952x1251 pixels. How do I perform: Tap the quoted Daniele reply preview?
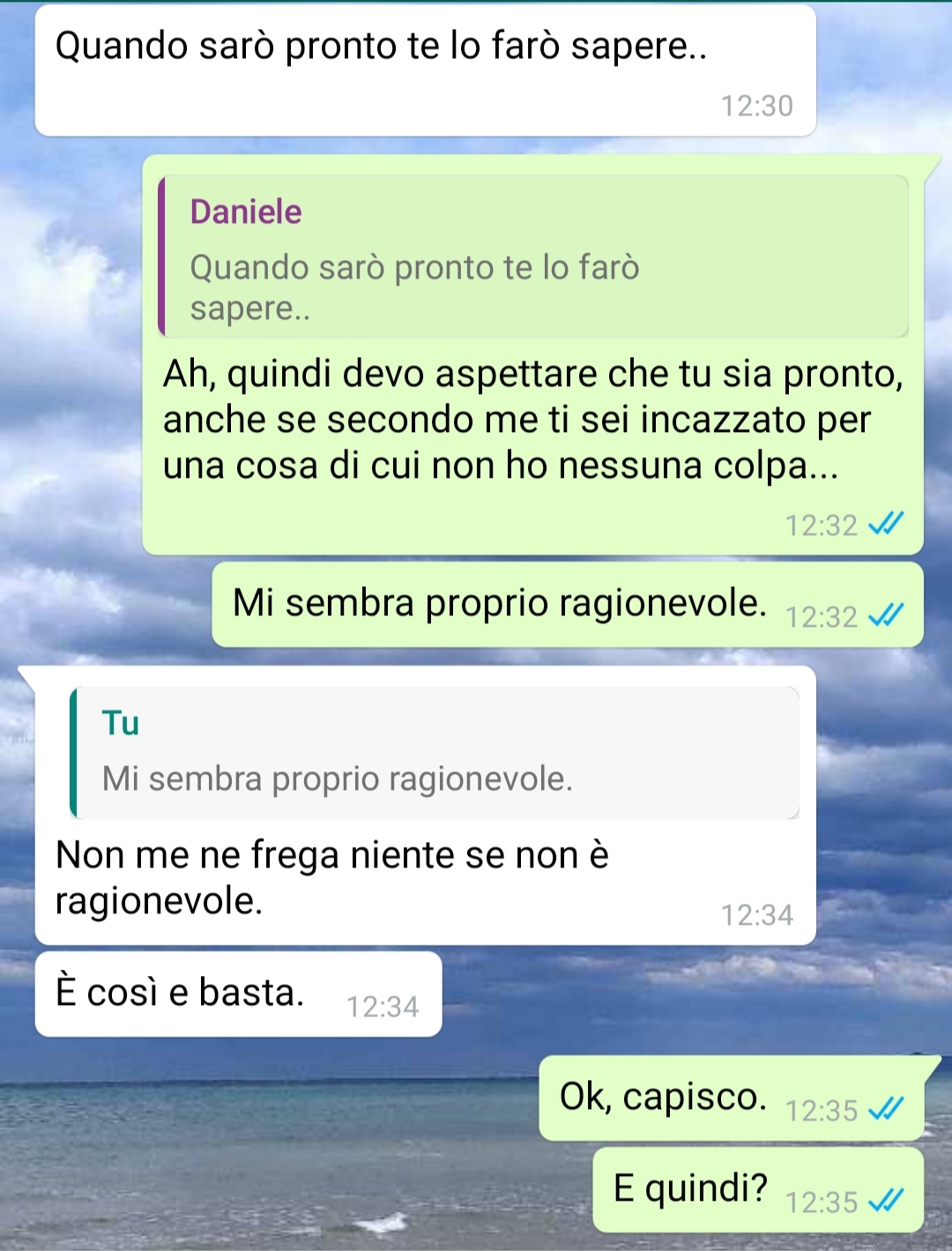pyautogui.click(x=533, y=257)
